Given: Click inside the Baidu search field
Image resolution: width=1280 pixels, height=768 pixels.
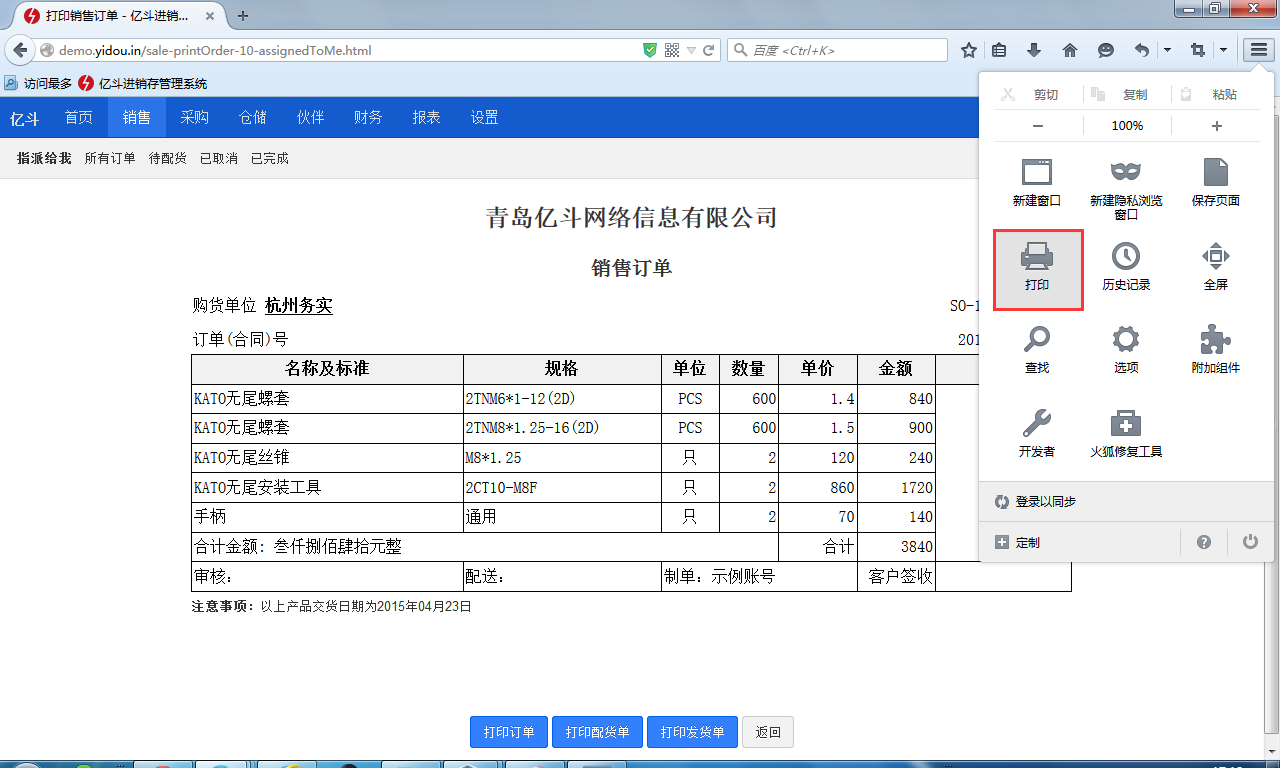Looking at the screenshot, I should click(845, 50).
